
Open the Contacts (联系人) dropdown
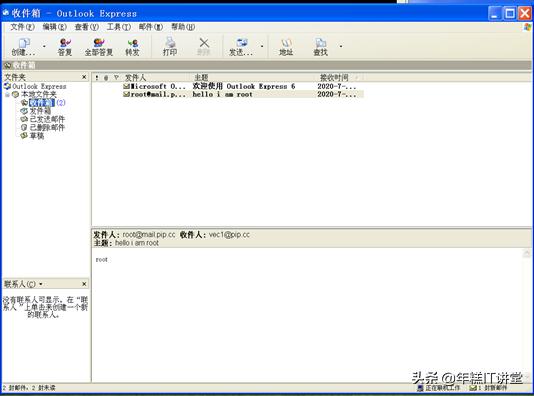[41, 284]
